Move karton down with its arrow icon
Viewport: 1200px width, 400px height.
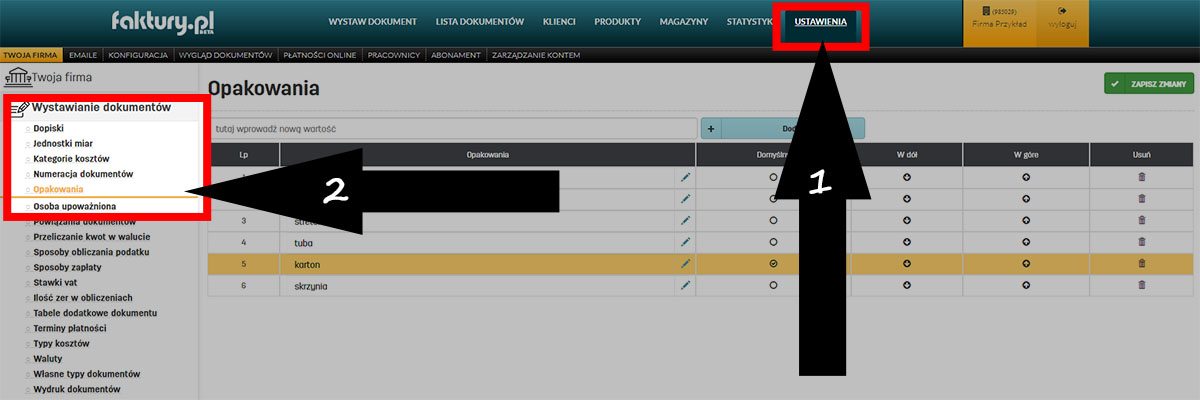click(907, 263)
